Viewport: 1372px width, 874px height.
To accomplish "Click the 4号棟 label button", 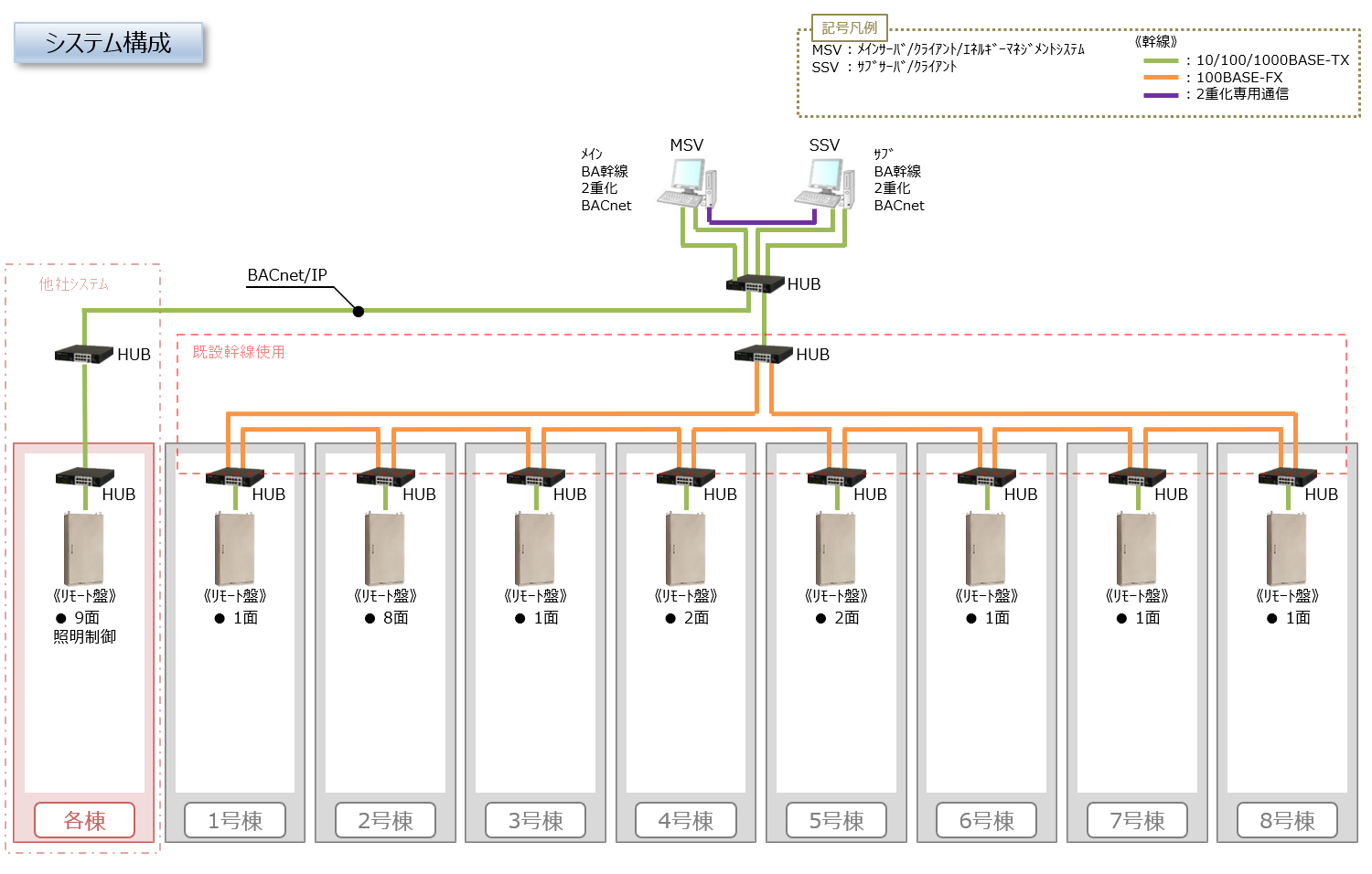I will click(686, 820).
